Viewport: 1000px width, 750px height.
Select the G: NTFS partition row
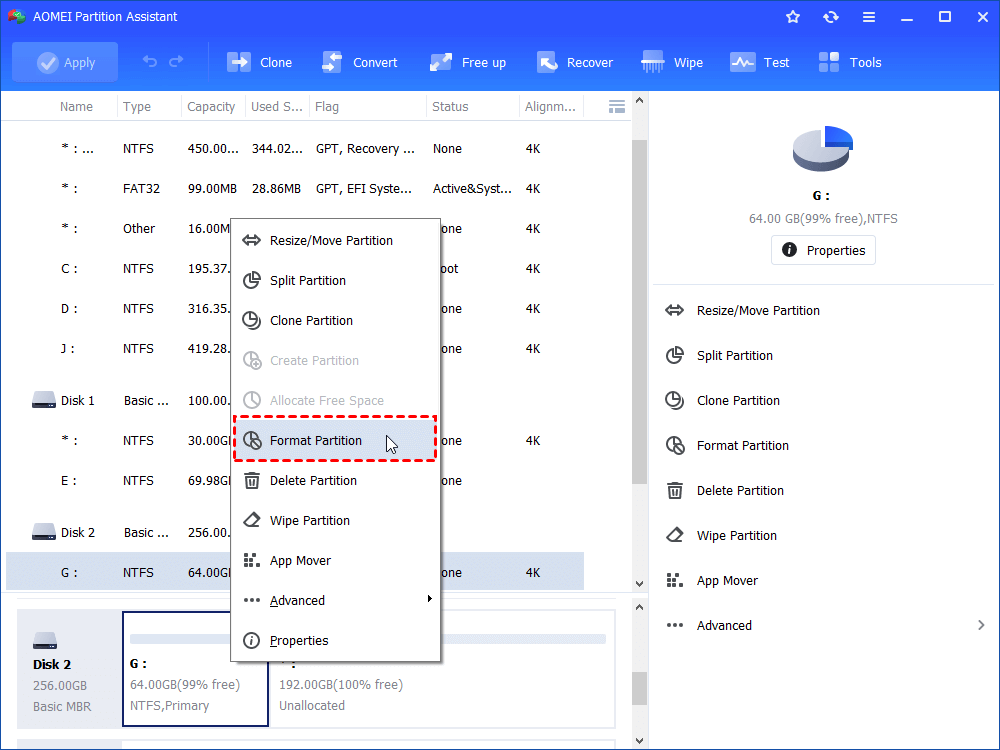[x=295, y=572]
